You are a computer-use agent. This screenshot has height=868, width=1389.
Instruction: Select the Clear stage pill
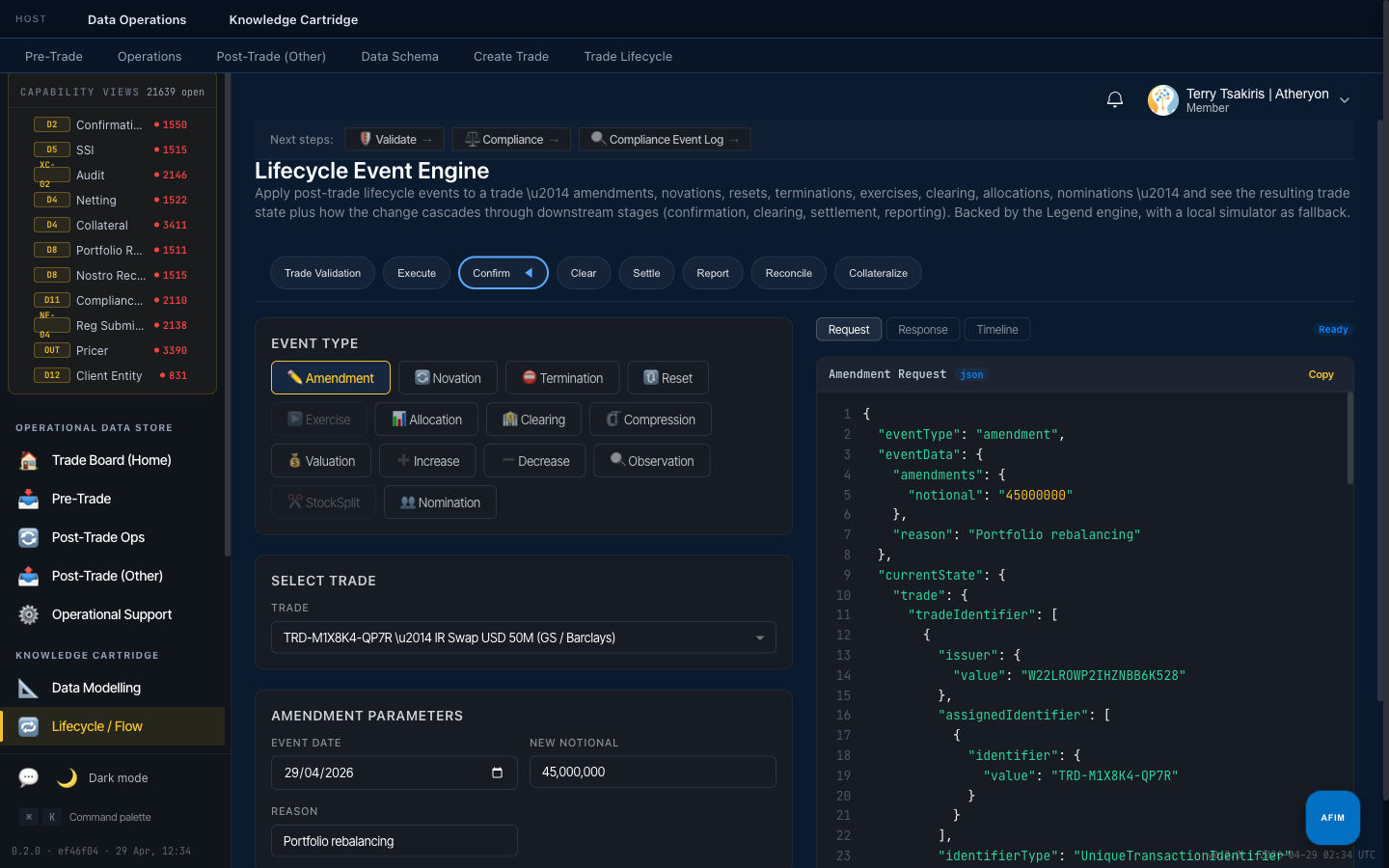tap(584, 273)
